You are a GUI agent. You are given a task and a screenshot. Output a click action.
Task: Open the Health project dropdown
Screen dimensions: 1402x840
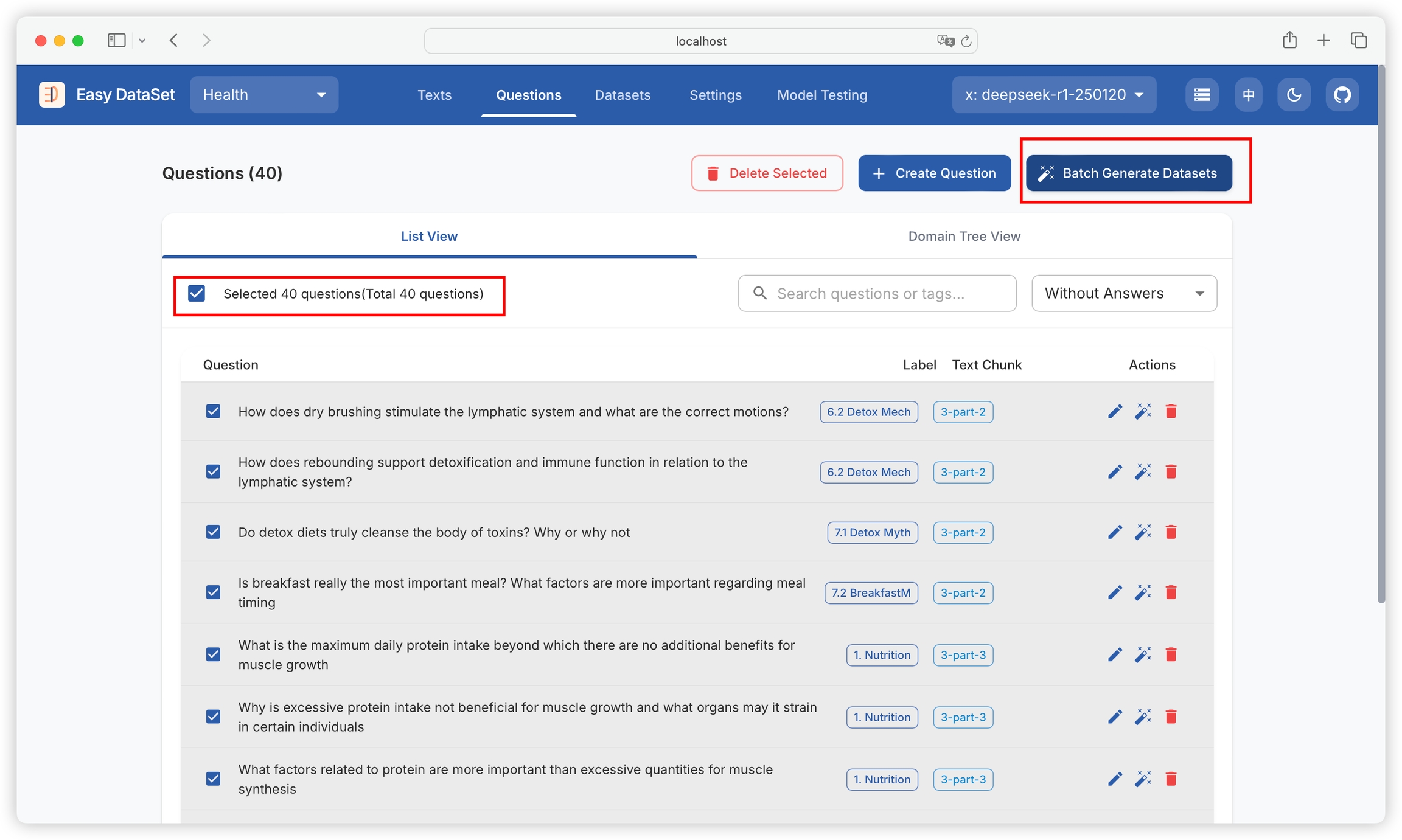pos(264,95)
